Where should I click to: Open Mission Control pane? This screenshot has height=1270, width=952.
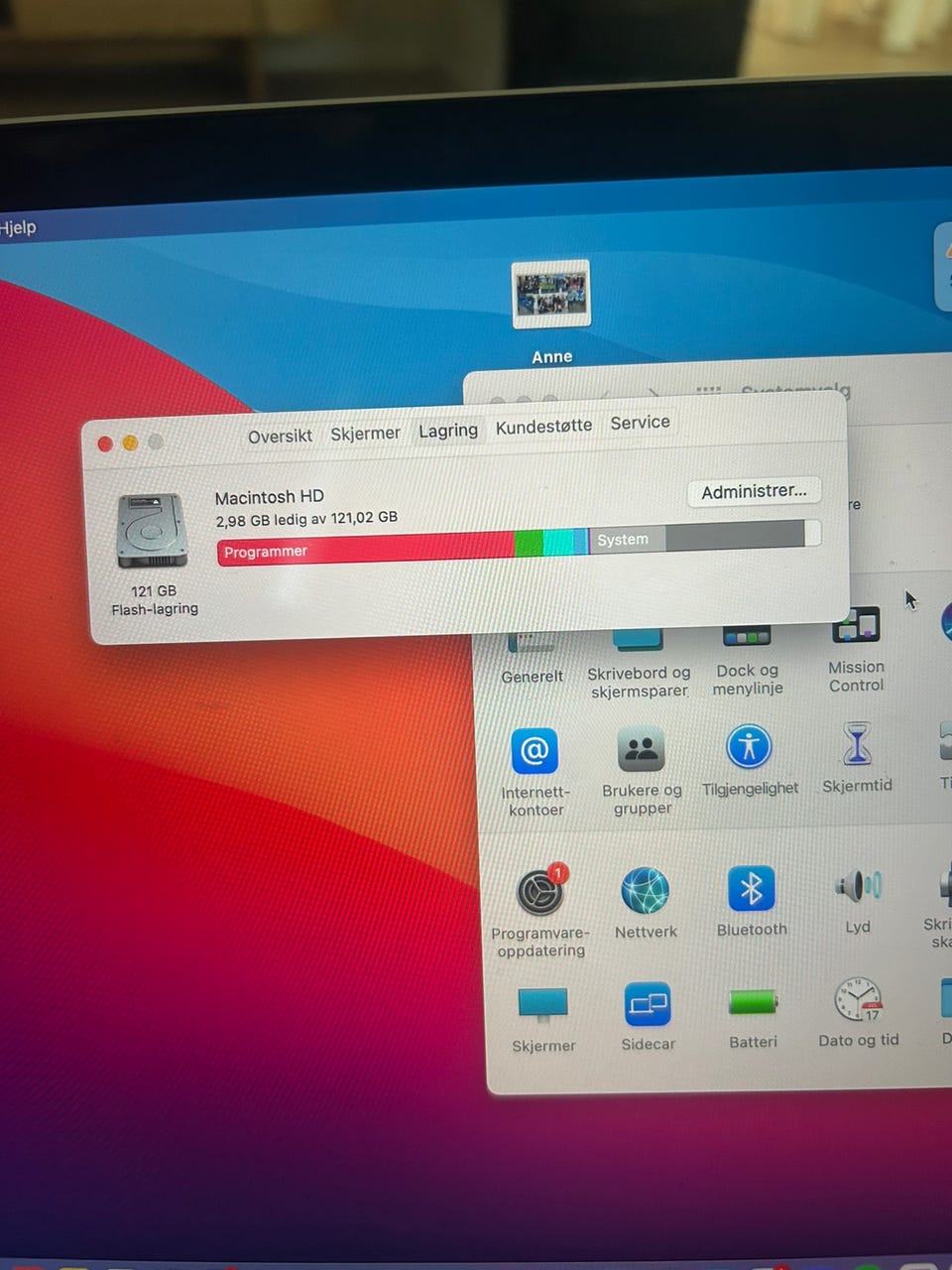click(857, 650)
